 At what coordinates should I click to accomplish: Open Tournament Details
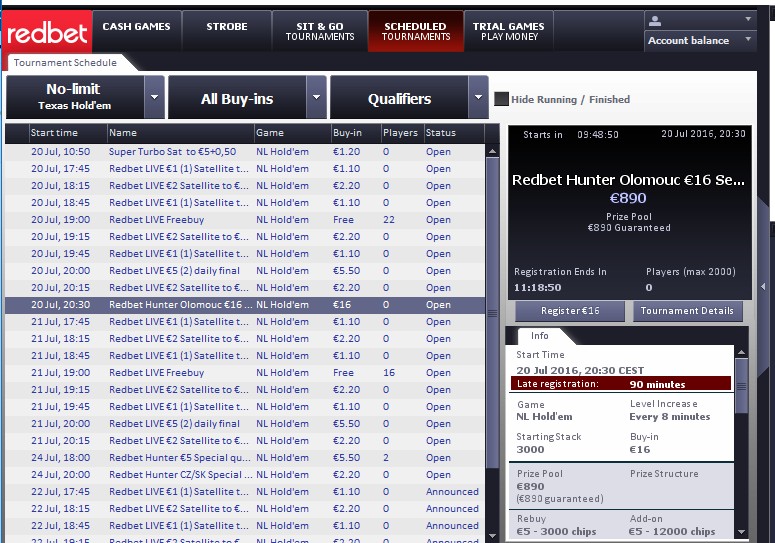click(x=688, y=311)
